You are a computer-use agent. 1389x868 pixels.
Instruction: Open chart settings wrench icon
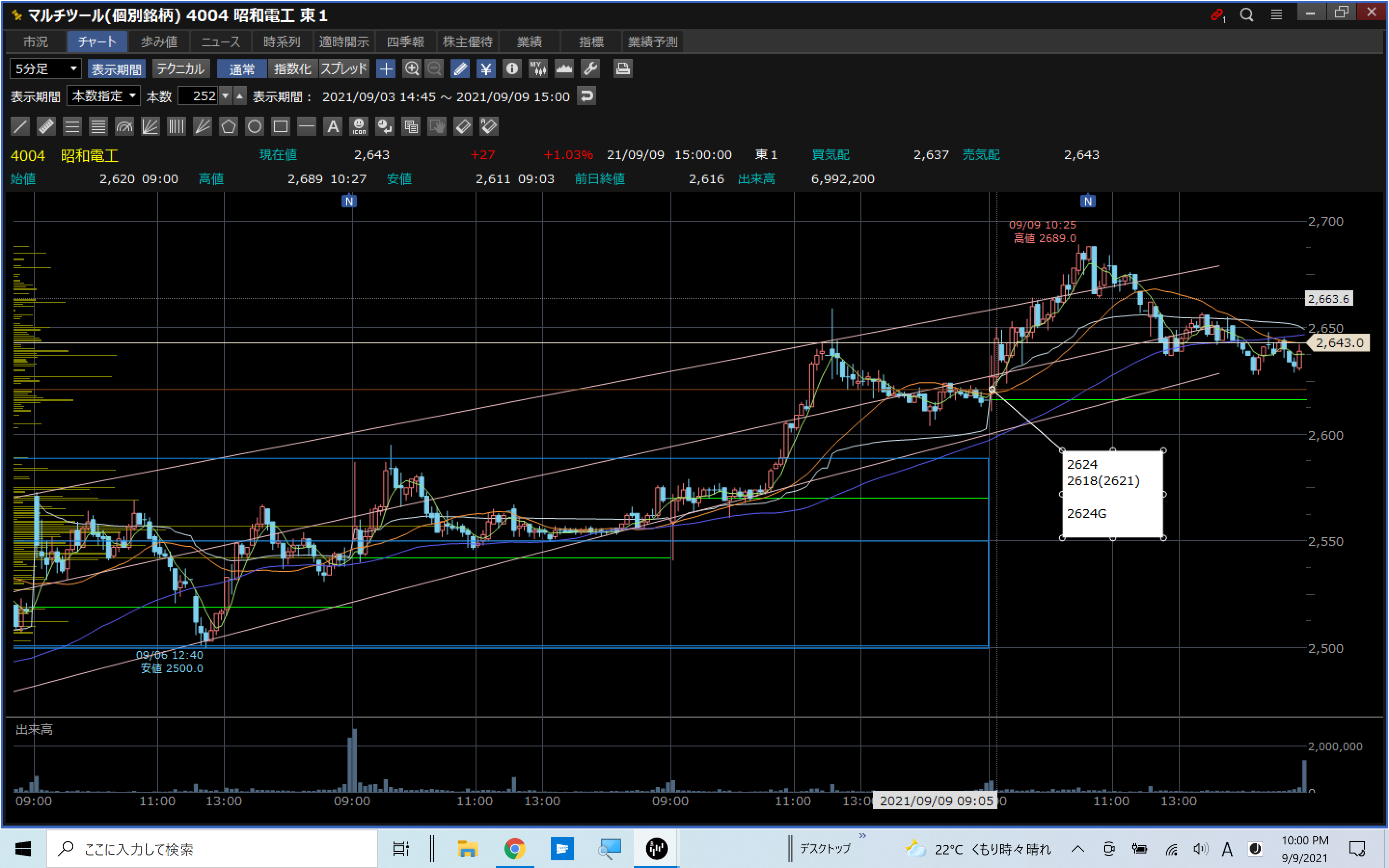(591, 69)
